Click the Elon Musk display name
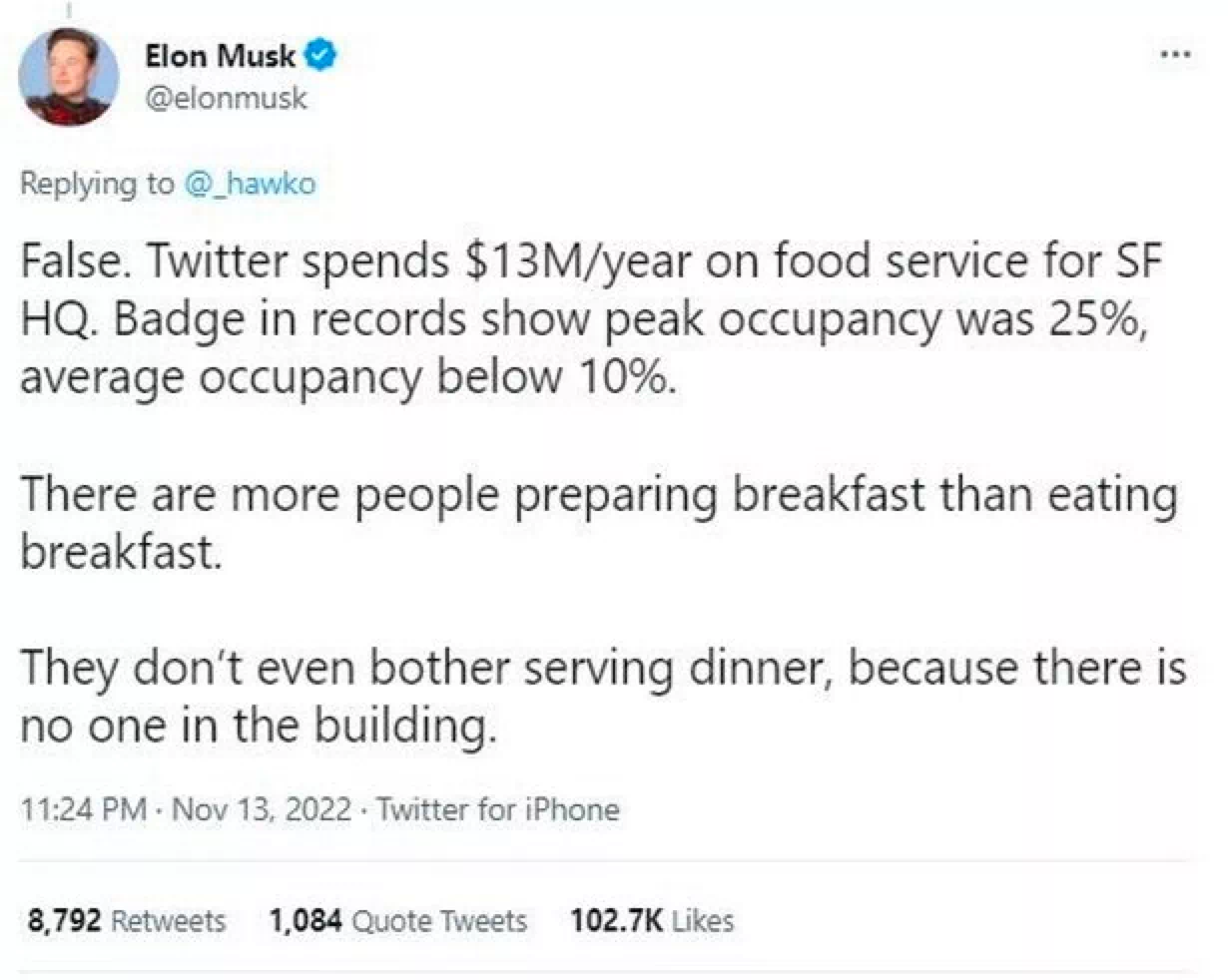The width and height of the screenshot is (1228, 980). (x=220, y=55)
